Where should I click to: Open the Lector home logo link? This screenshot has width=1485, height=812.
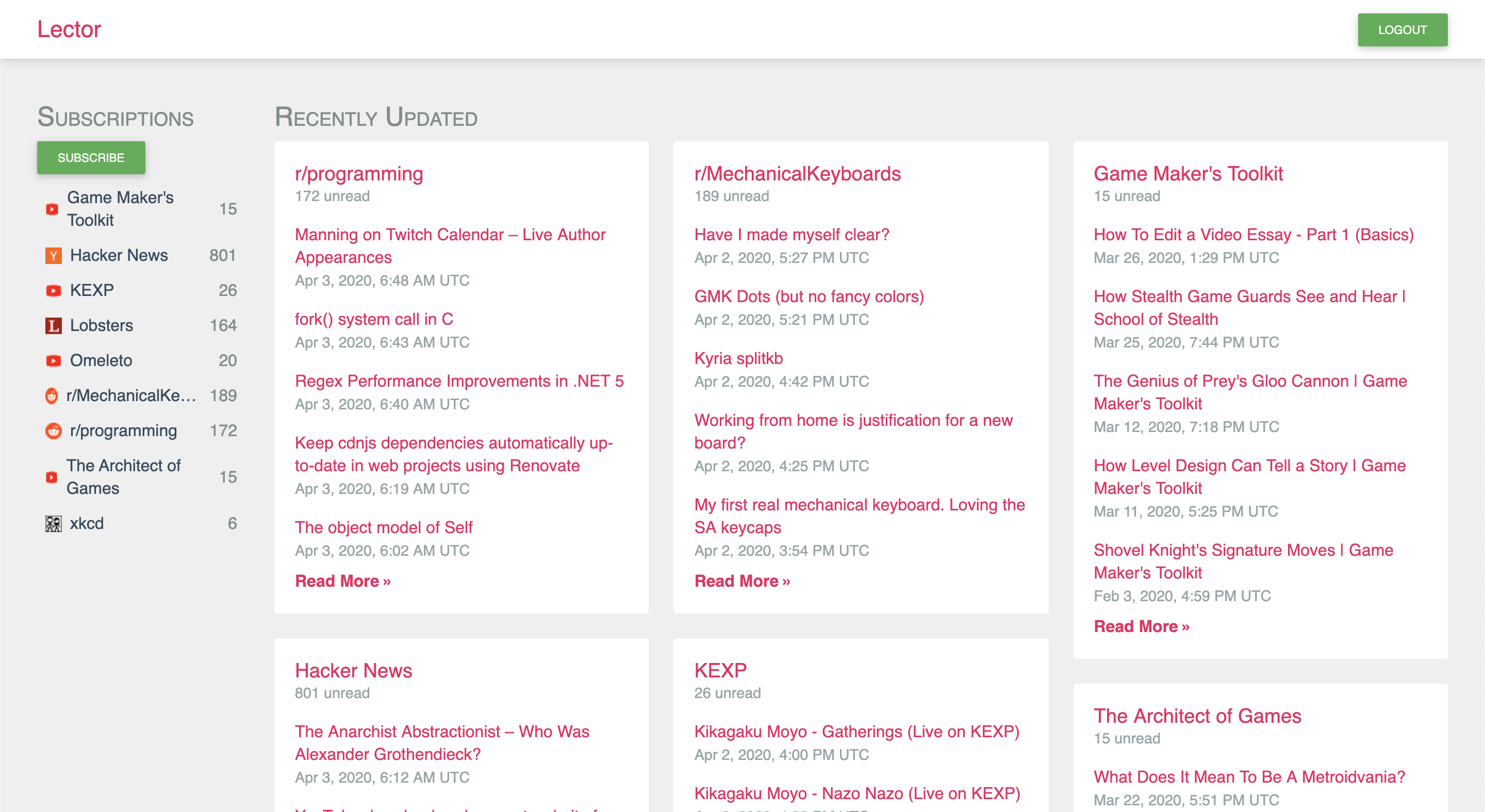(69, 29)
